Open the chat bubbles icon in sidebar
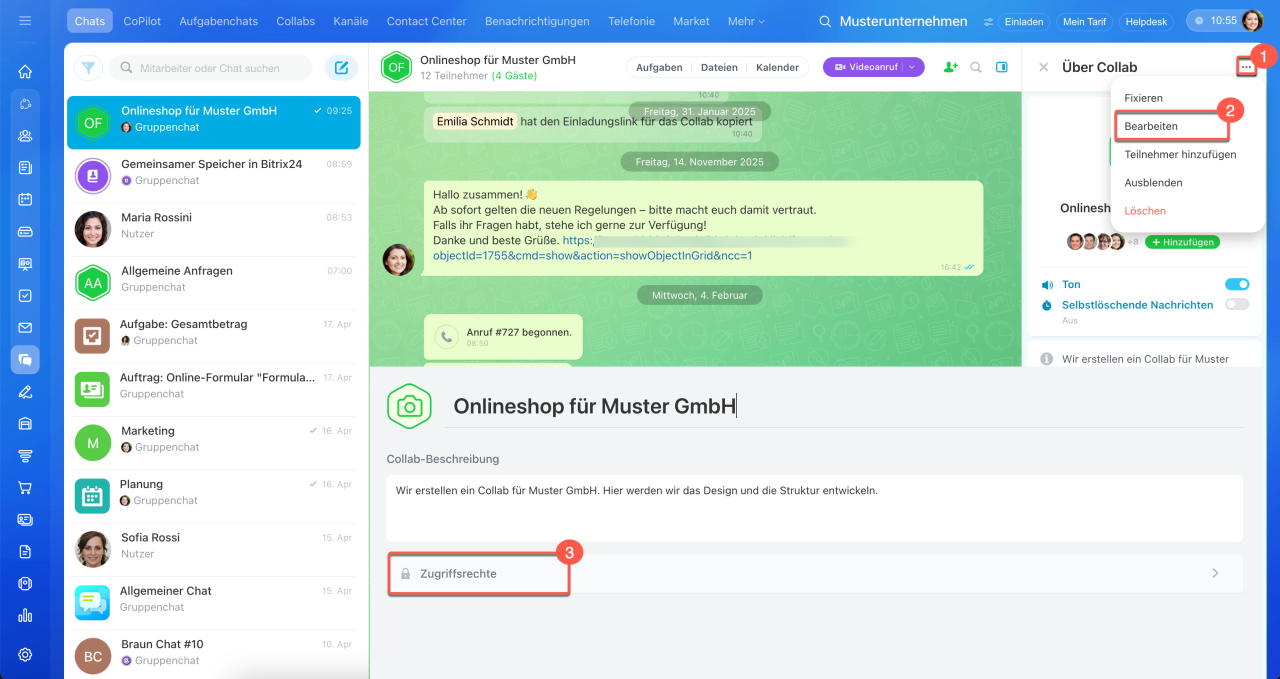This screenshot has width=1280, height=679. 25,360
